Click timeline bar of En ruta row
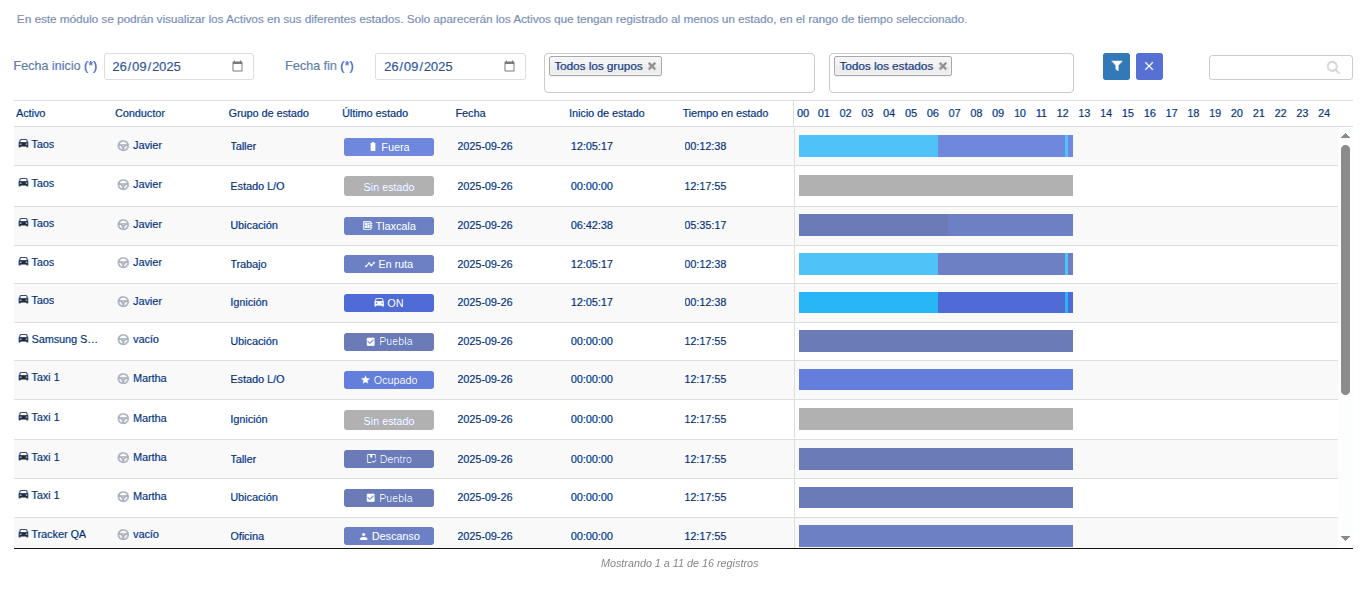 936,264
